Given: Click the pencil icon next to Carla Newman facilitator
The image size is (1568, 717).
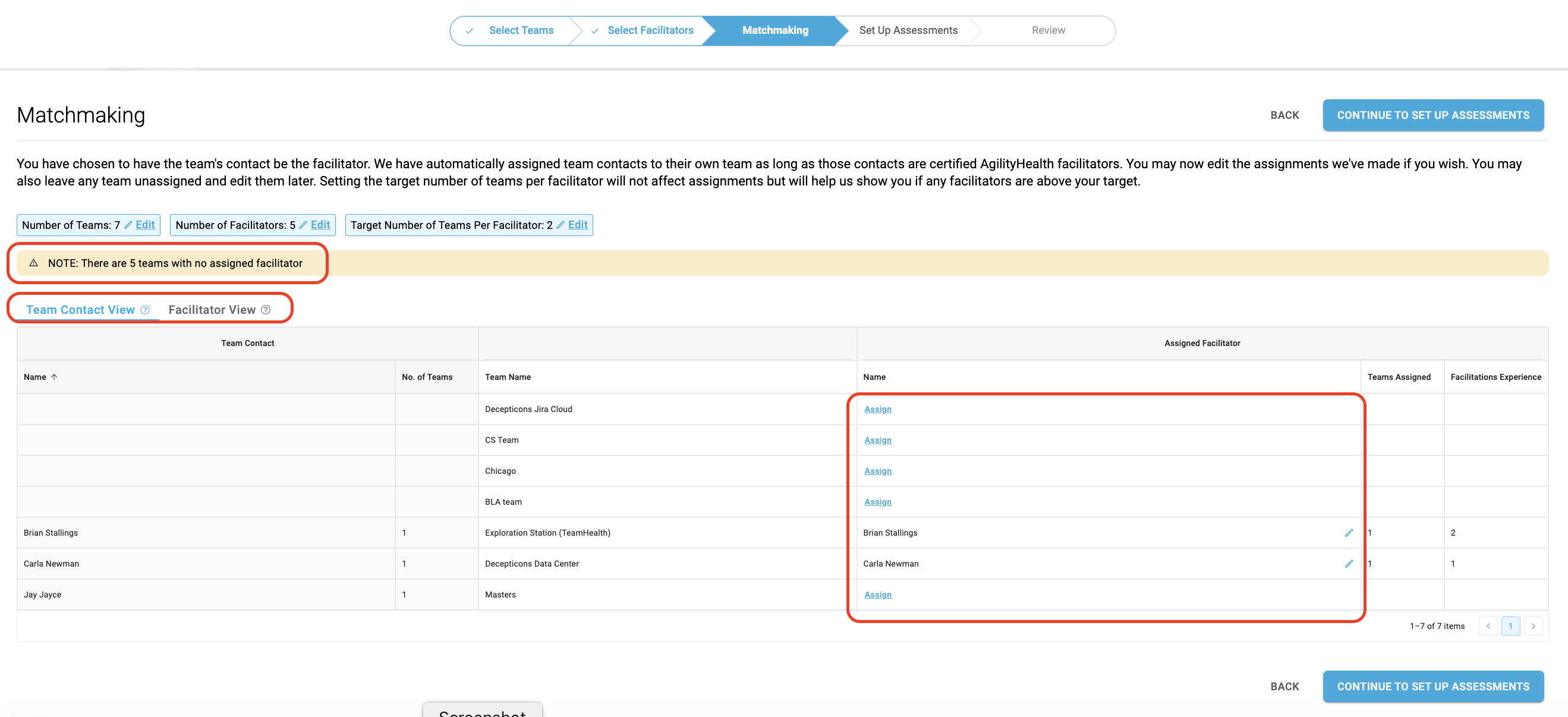Looking at the screenshot, I should pos(1348,564).
